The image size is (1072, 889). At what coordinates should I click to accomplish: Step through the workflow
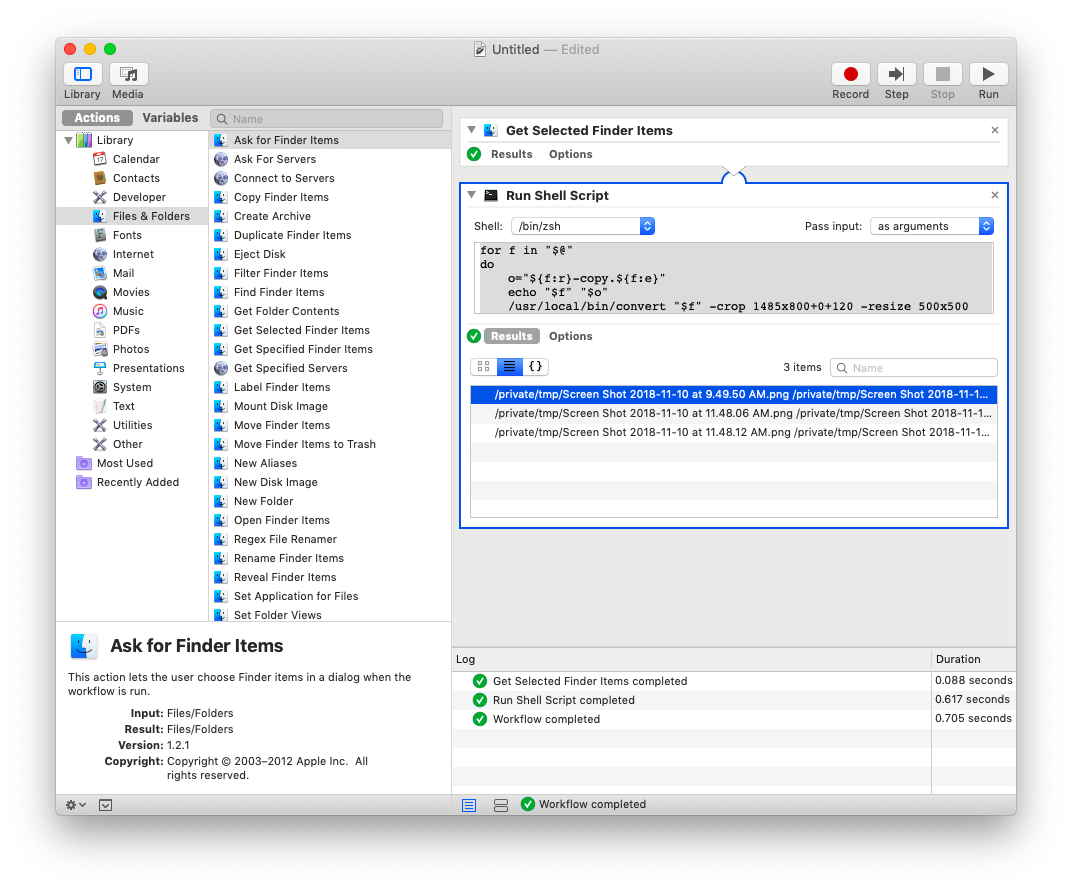(x=896, y=74)
